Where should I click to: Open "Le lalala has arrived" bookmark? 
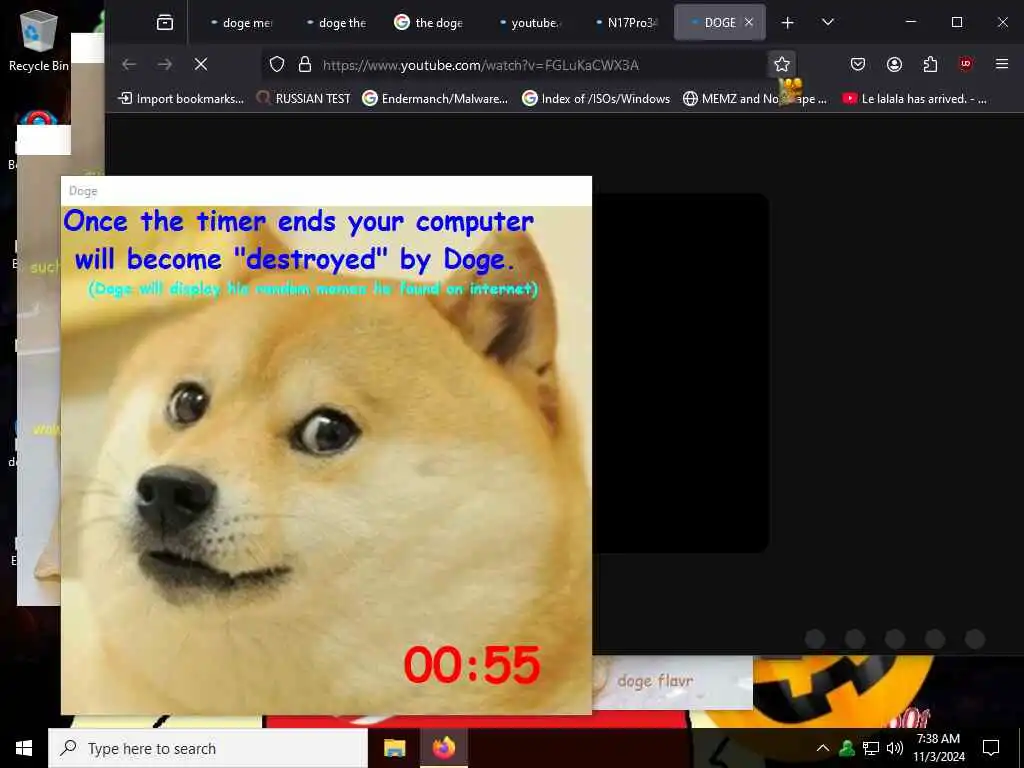tap(914, 99)
